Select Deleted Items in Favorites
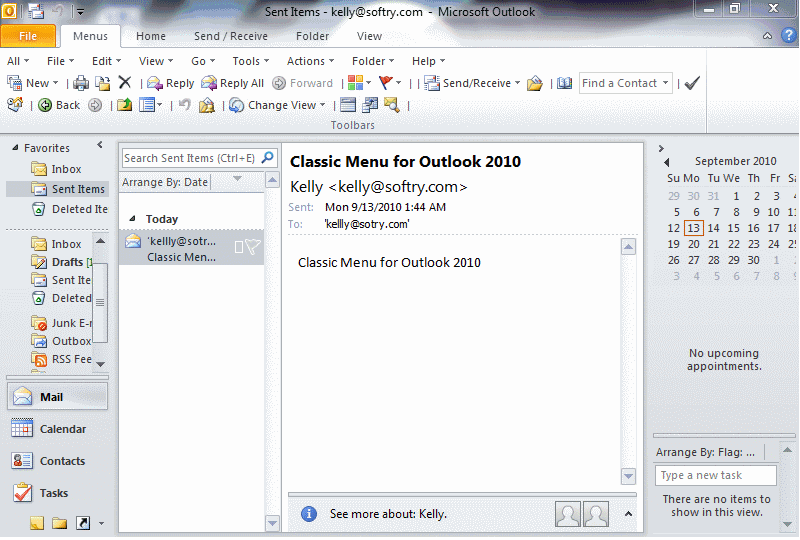Screen dimensions: 800x540 [69, 209]
